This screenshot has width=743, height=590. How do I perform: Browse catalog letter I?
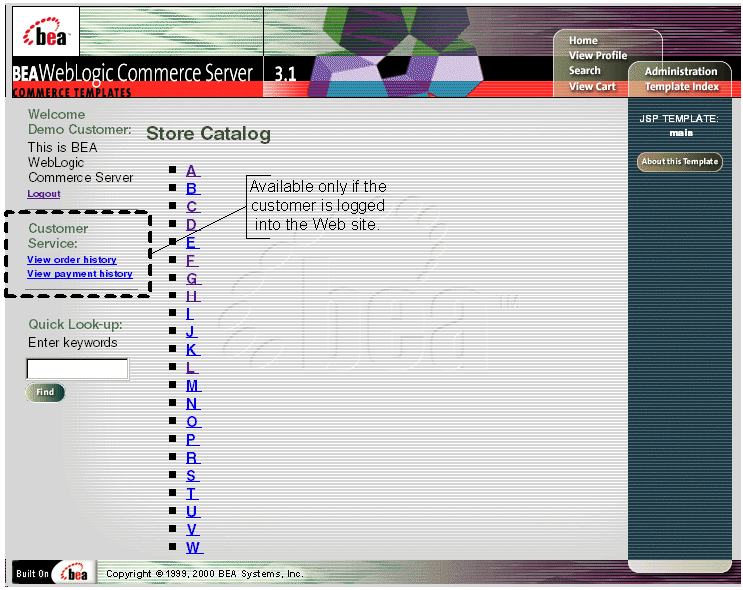coord(190,314)
